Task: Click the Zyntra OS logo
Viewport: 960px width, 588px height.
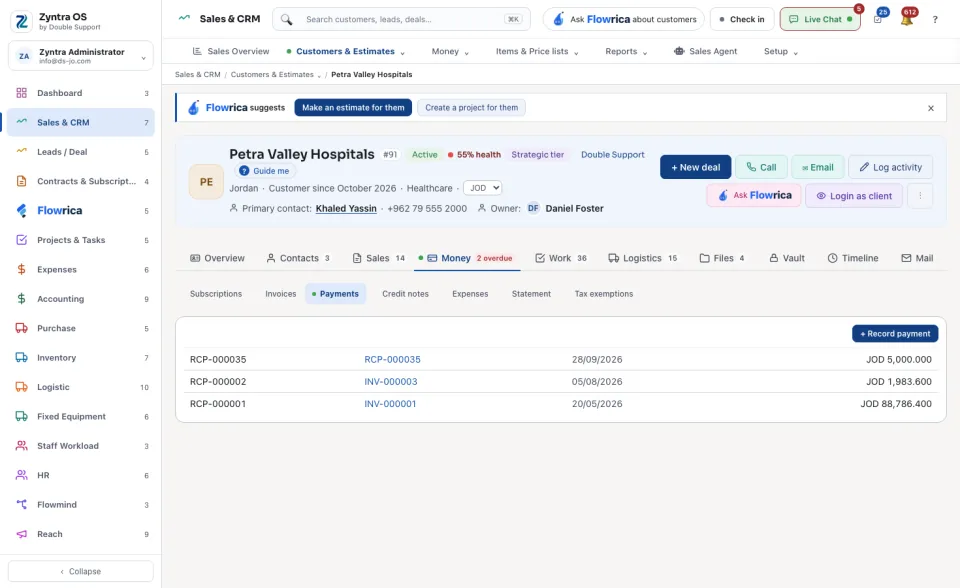Action: pyautogui.click(x=21, y=21)
